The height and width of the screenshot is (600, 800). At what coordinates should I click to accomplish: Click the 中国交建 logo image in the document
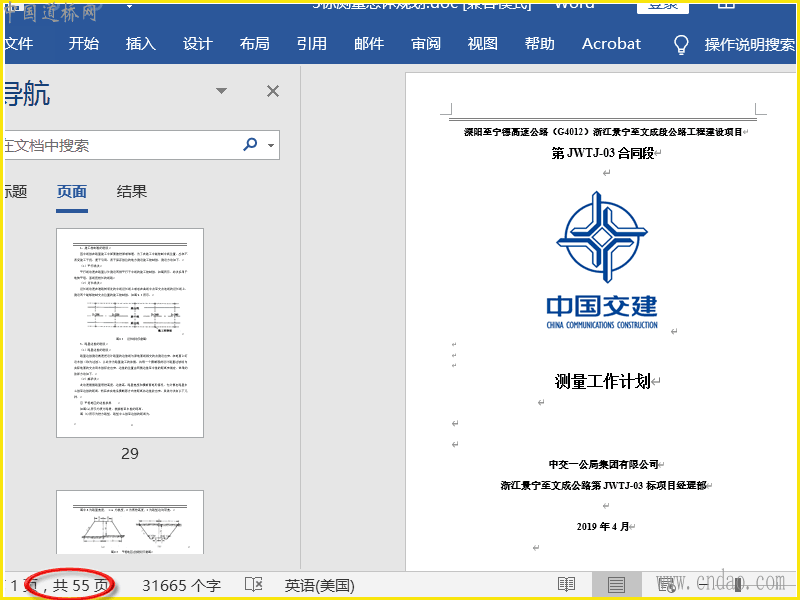coord(602,260)
